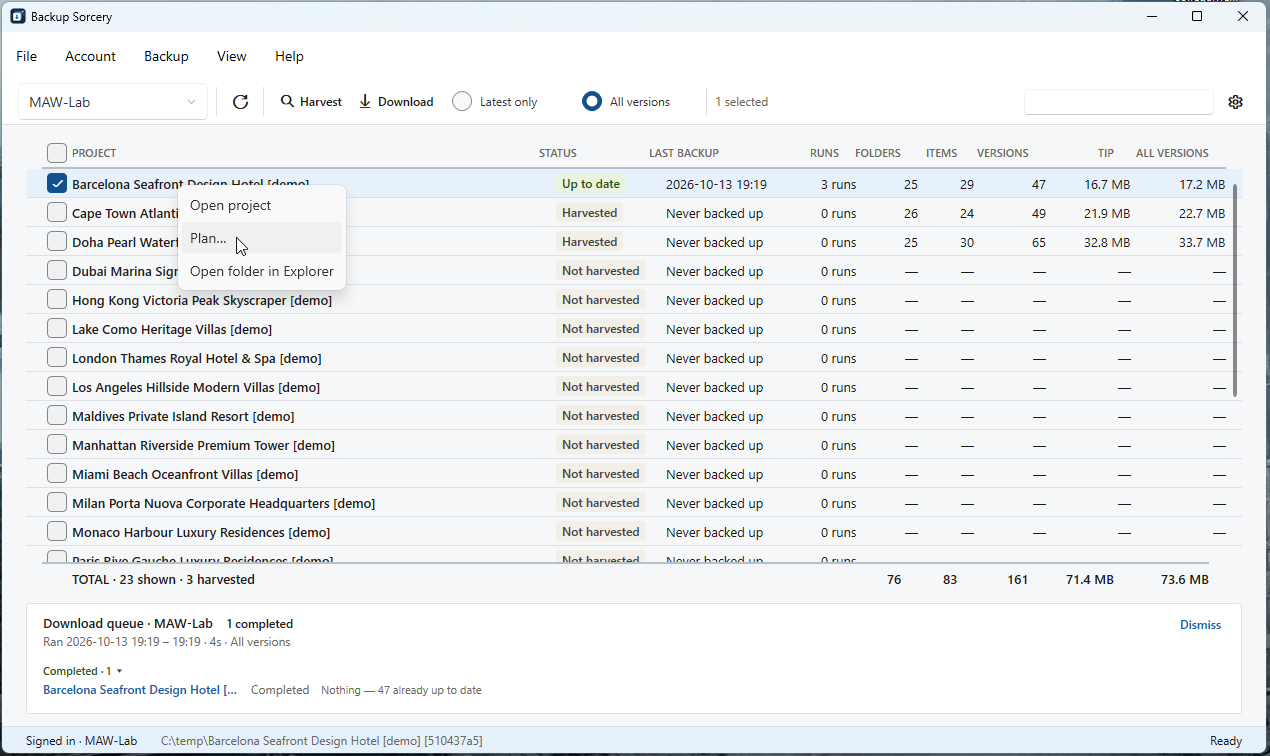Click the 1 selected label in toolbar
1270x756 pixels.
click(742, 102)
